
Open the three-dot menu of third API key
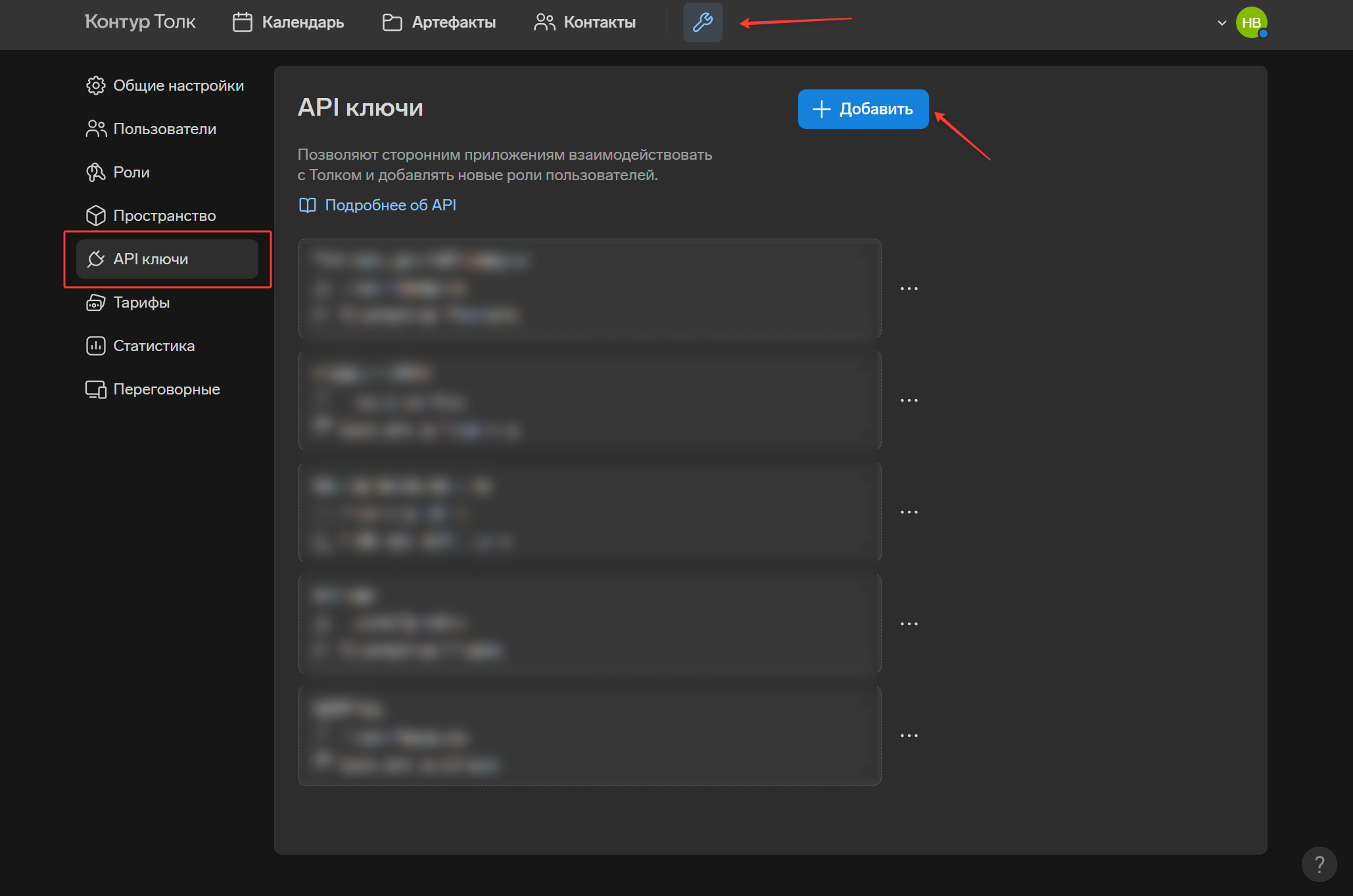909,512
